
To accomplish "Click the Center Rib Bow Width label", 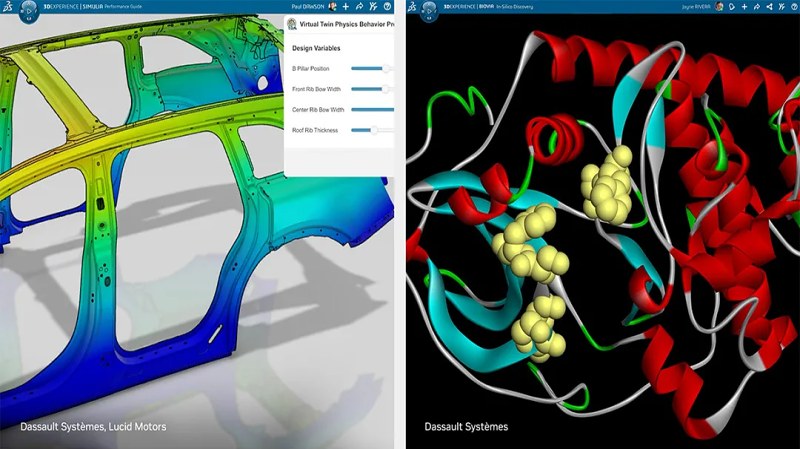I will 318,109.
